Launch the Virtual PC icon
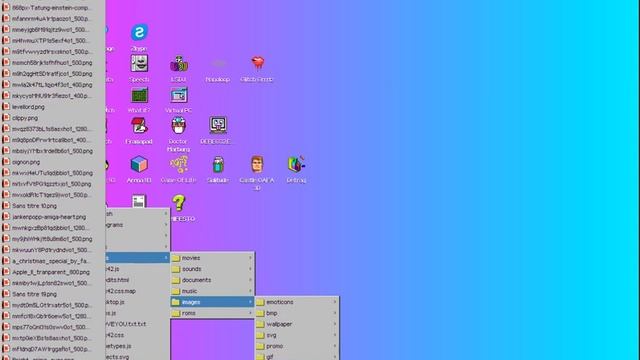 click(x=179, y=95)
